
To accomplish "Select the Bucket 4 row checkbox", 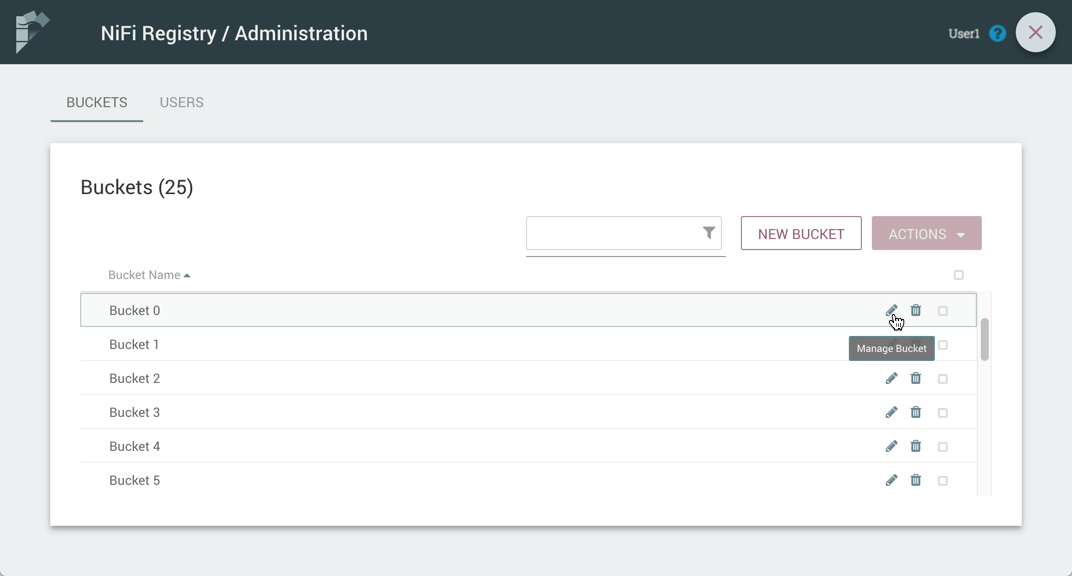I will [x=942, y=447].
